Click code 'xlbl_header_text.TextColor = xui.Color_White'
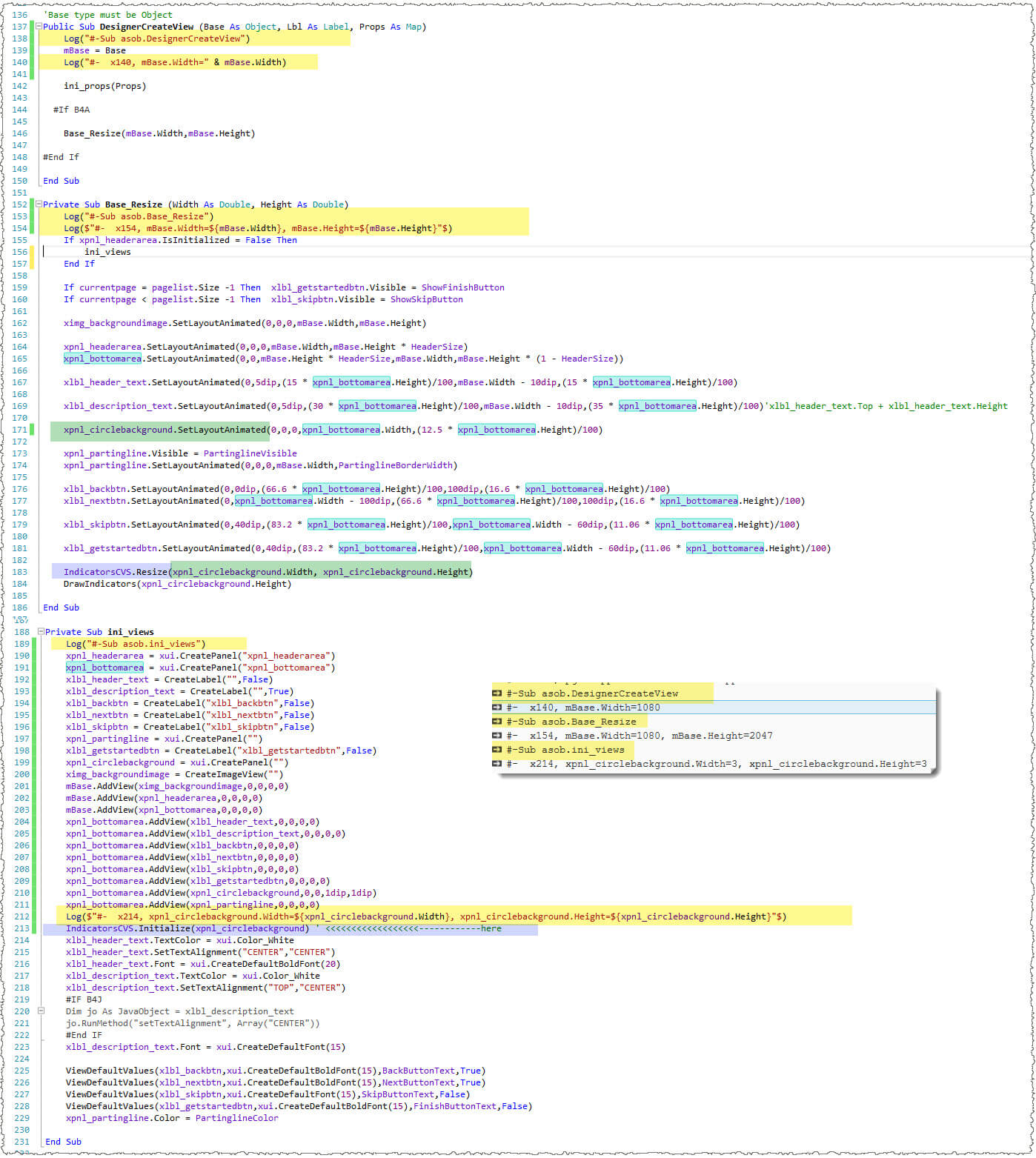Screen dimensions: 1036x1158 pyautogui.click(x=180, y=940)
